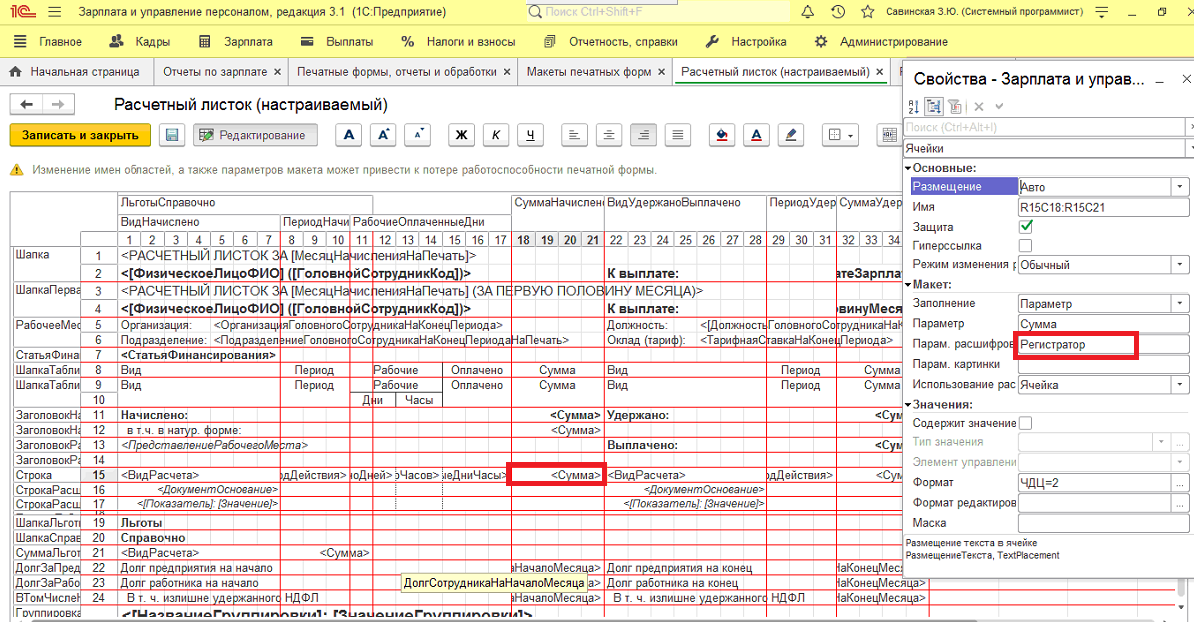Select <Сумма> cell in row 15
The height and width of the screenshot is (622, 1194).
[x=557, y=475]
